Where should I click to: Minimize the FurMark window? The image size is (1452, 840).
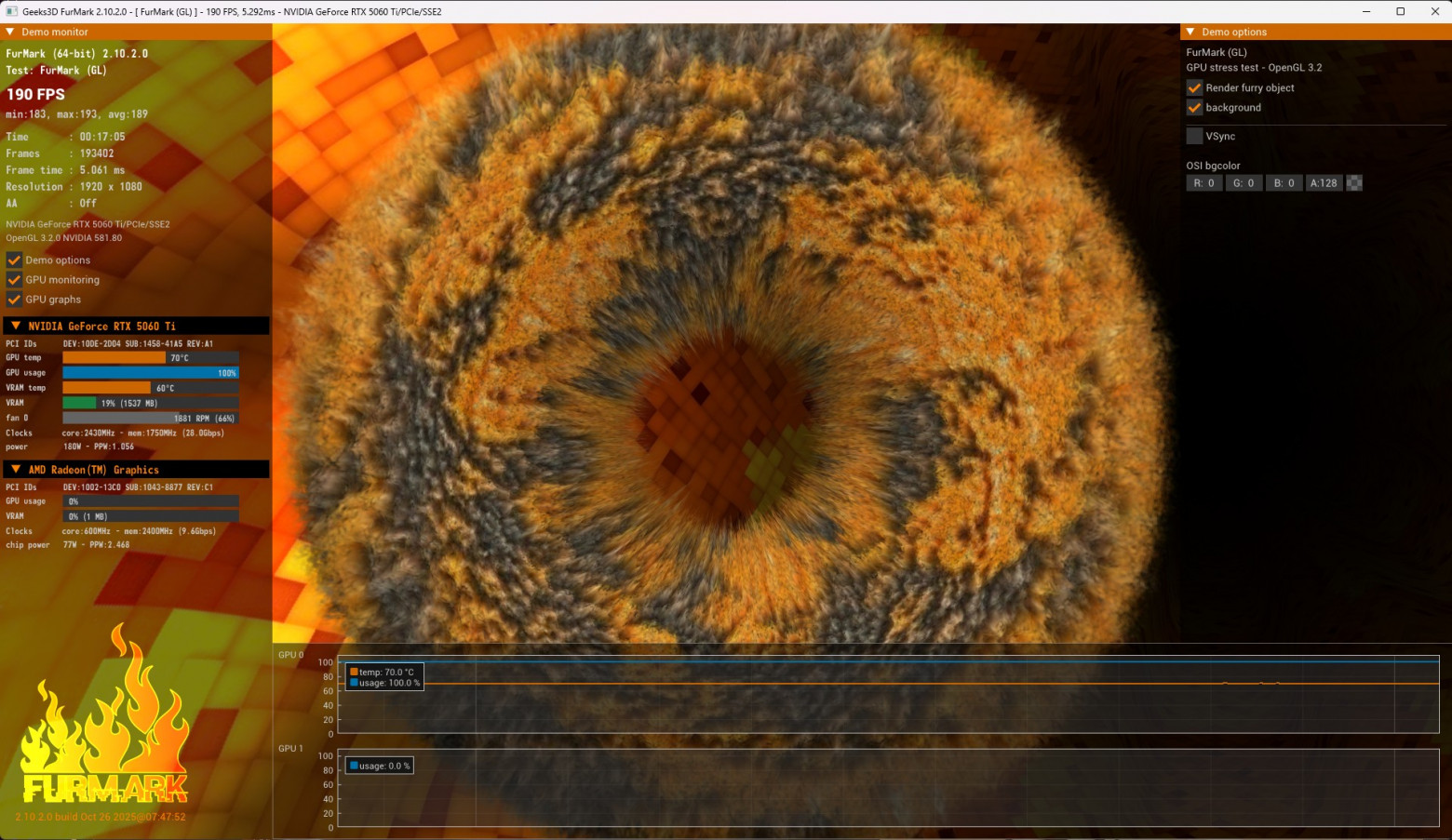point(1366,11)
